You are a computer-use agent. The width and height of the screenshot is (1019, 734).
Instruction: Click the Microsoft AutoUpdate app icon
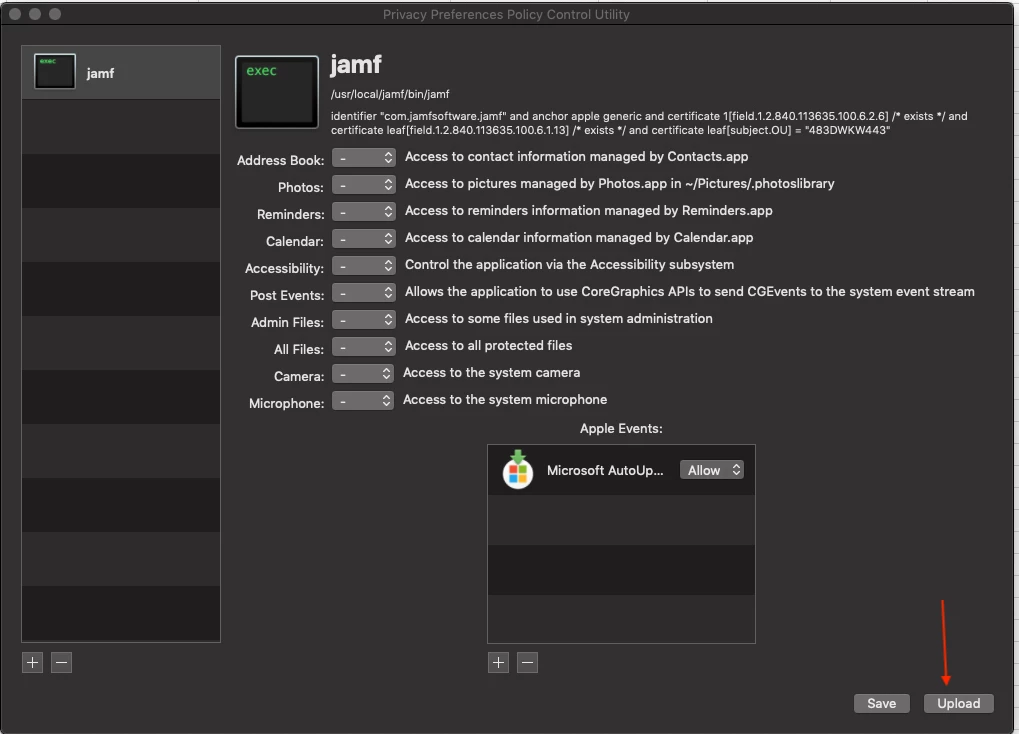click(x=518, y=469)
